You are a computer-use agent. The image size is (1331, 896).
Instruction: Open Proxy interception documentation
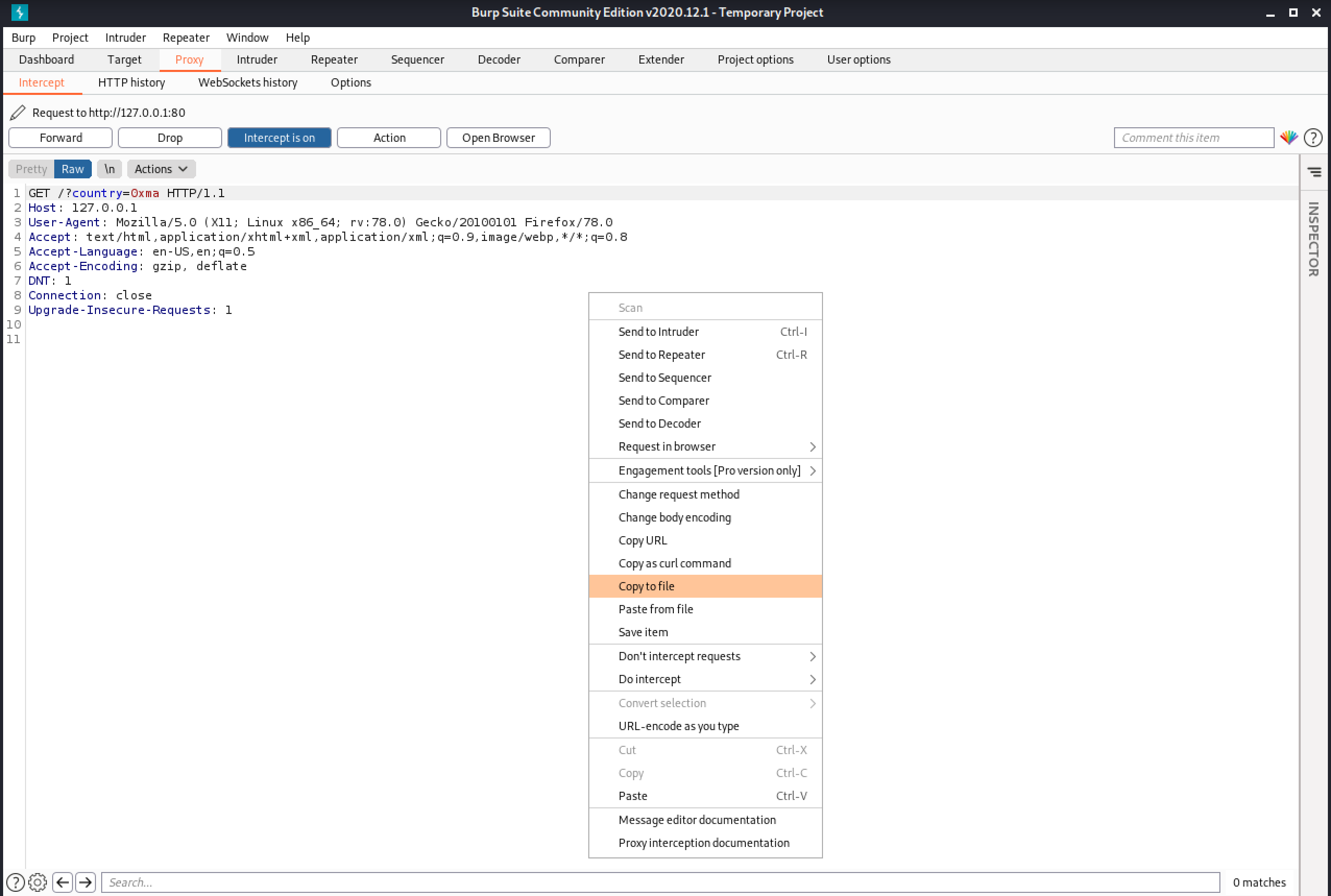coord(705,842)
